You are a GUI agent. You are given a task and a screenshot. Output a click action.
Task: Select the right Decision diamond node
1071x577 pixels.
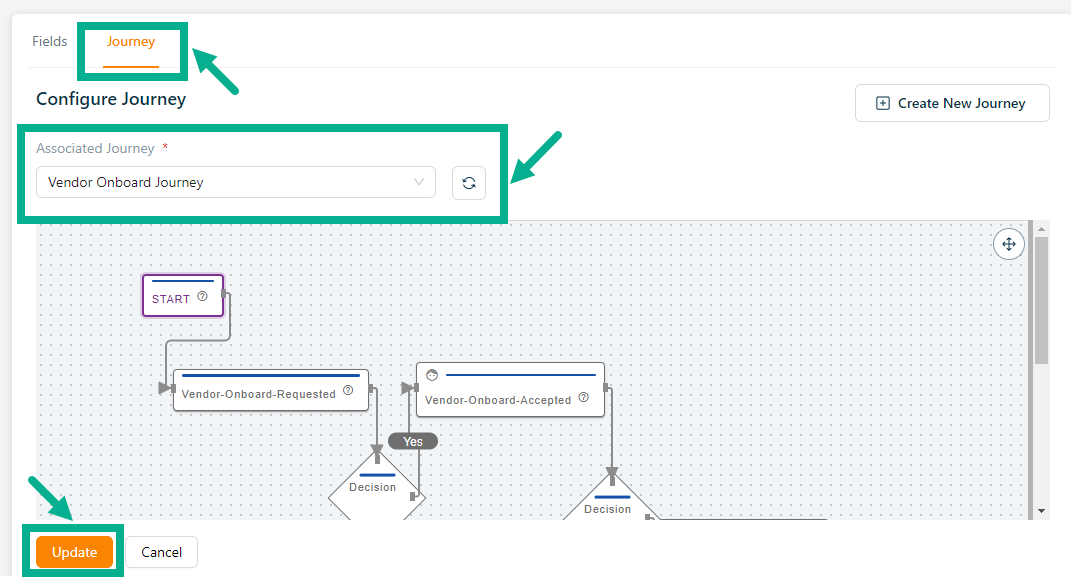[610, 506]
